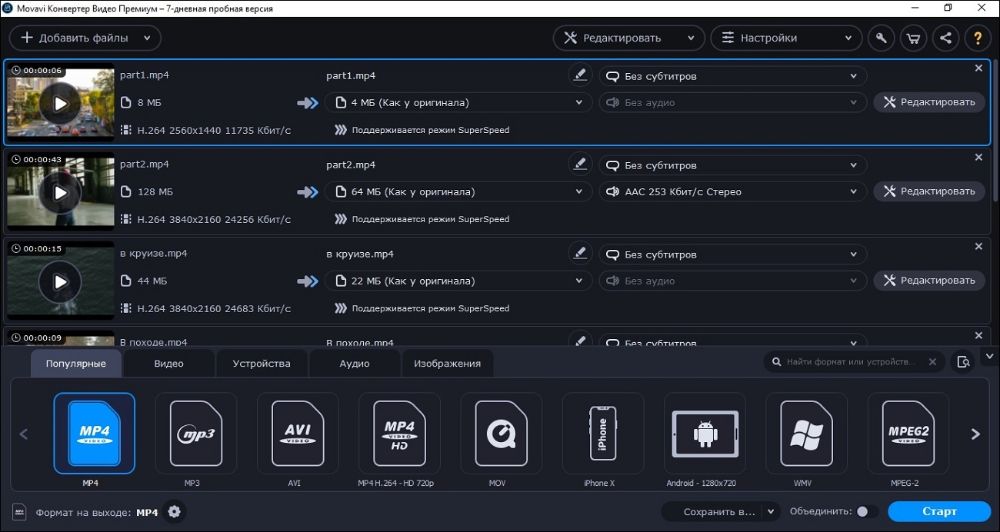
Task: Click Редактировать button for в круизе.mp4
Action: tap(929, 281)
